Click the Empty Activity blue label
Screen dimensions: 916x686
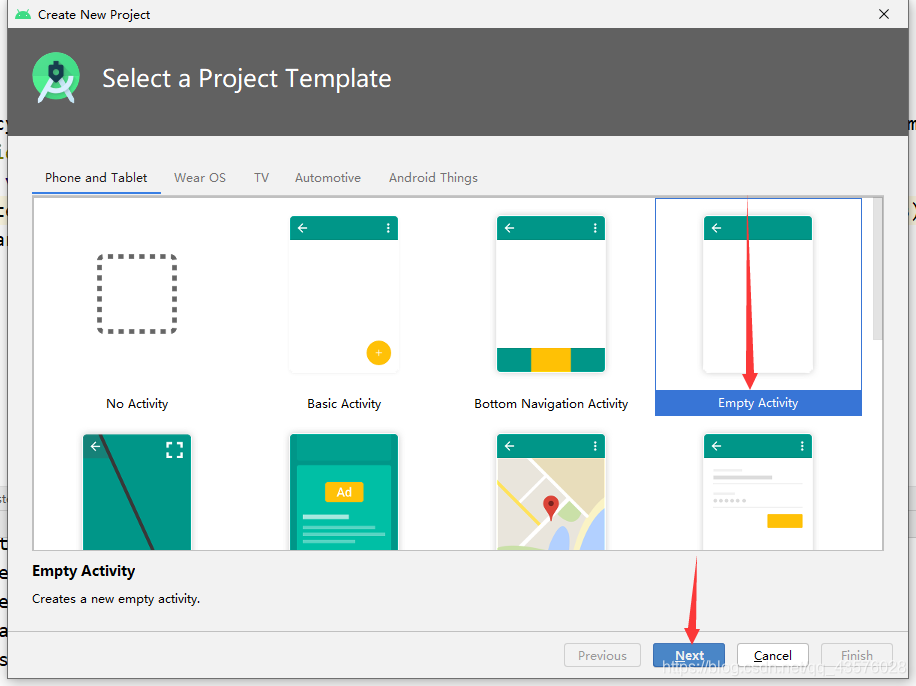(x=758, y=403)
